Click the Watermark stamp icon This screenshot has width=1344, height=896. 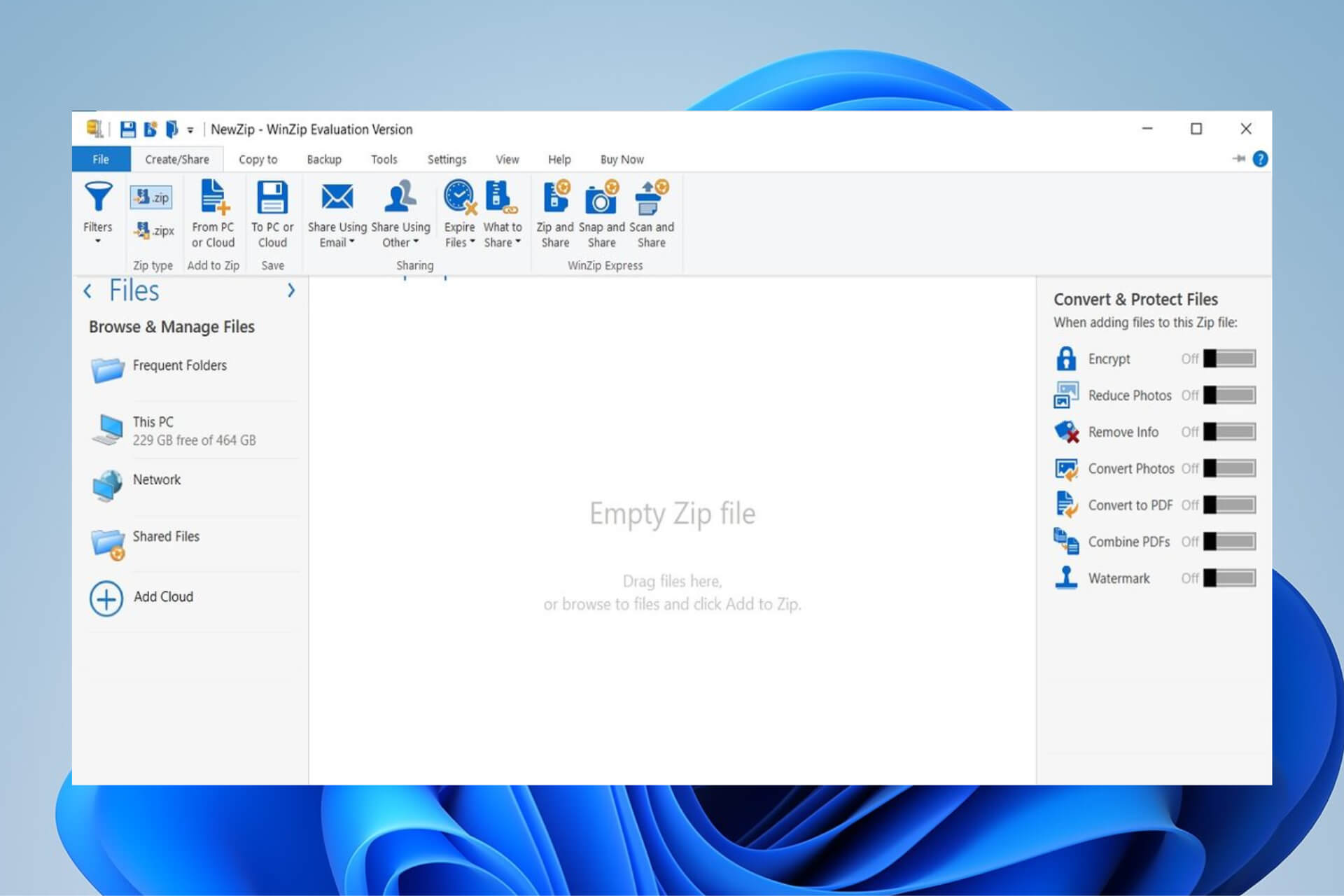[x=1066, y=578]
